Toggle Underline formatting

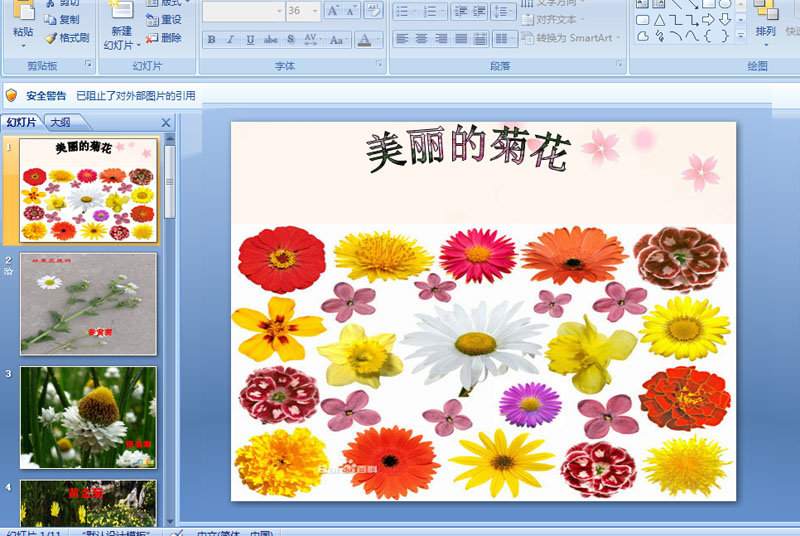click(x=250, y=40)
